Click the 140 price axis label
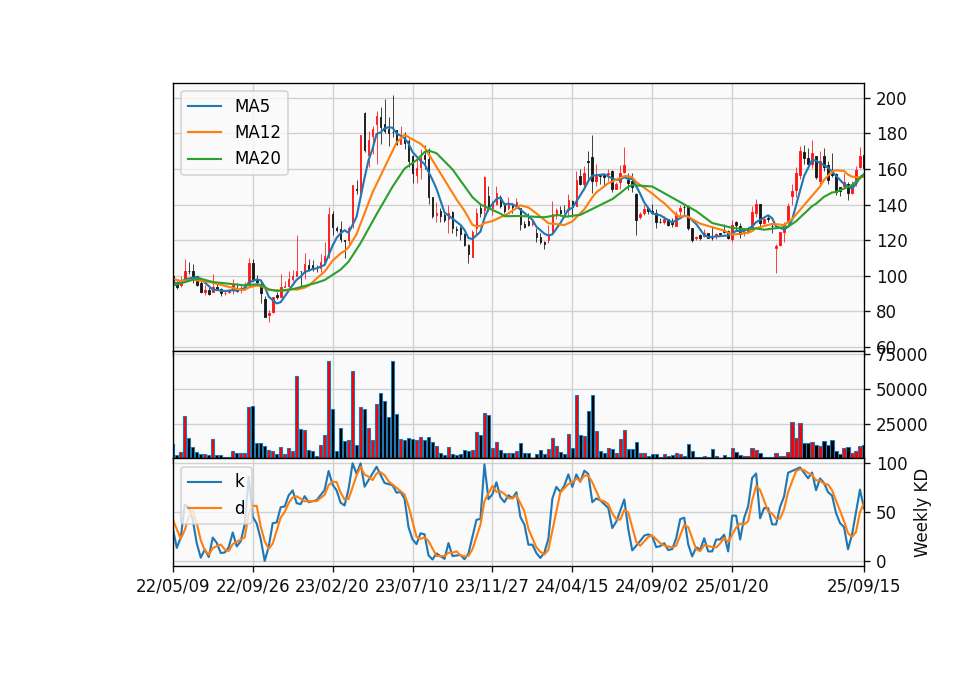Viewport: 960px width, 690px height. click(891, 205)
